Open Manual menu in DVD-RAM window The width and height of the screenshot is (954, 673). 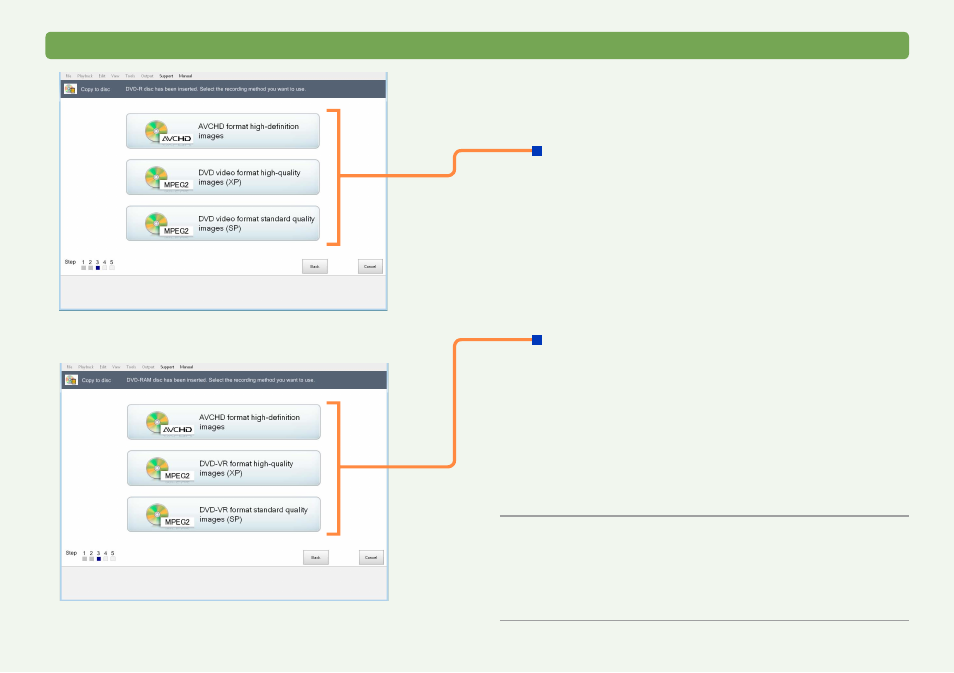pos(186,367)
